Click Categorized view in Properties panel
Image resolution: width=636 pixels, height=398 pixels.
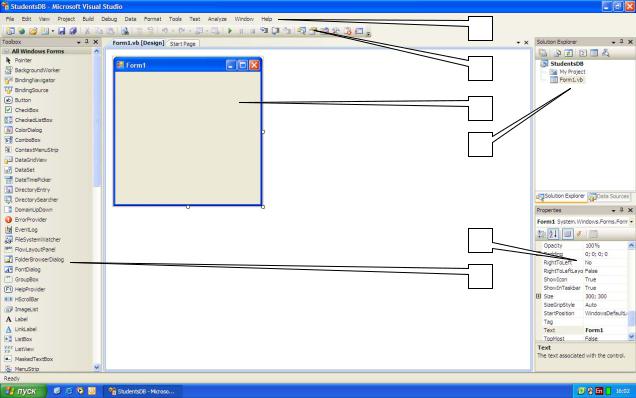pyautogui.click(x=541, y=234)
